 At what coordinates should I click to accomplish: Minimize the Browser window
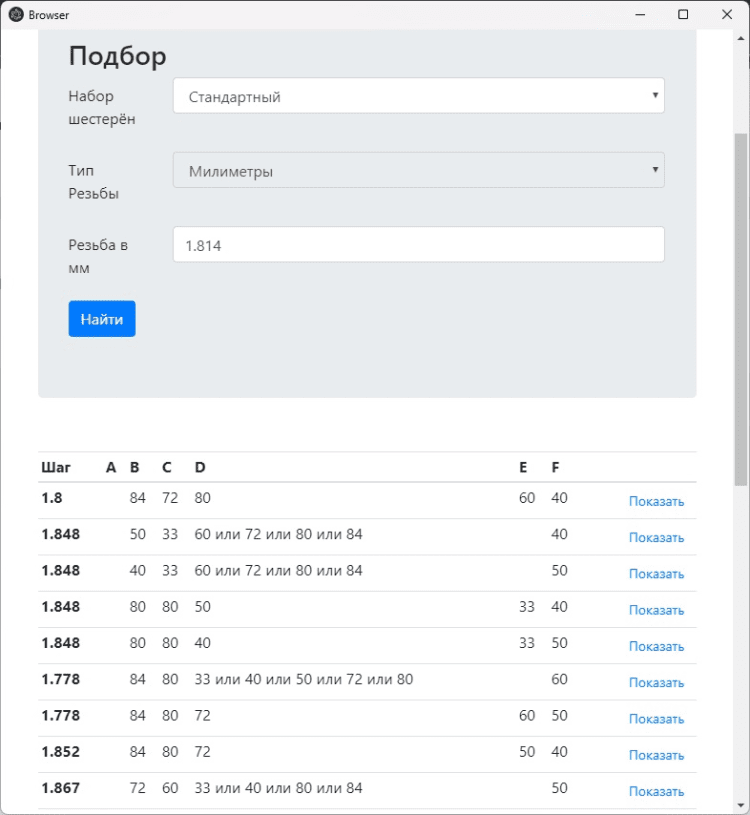[639, 15]
